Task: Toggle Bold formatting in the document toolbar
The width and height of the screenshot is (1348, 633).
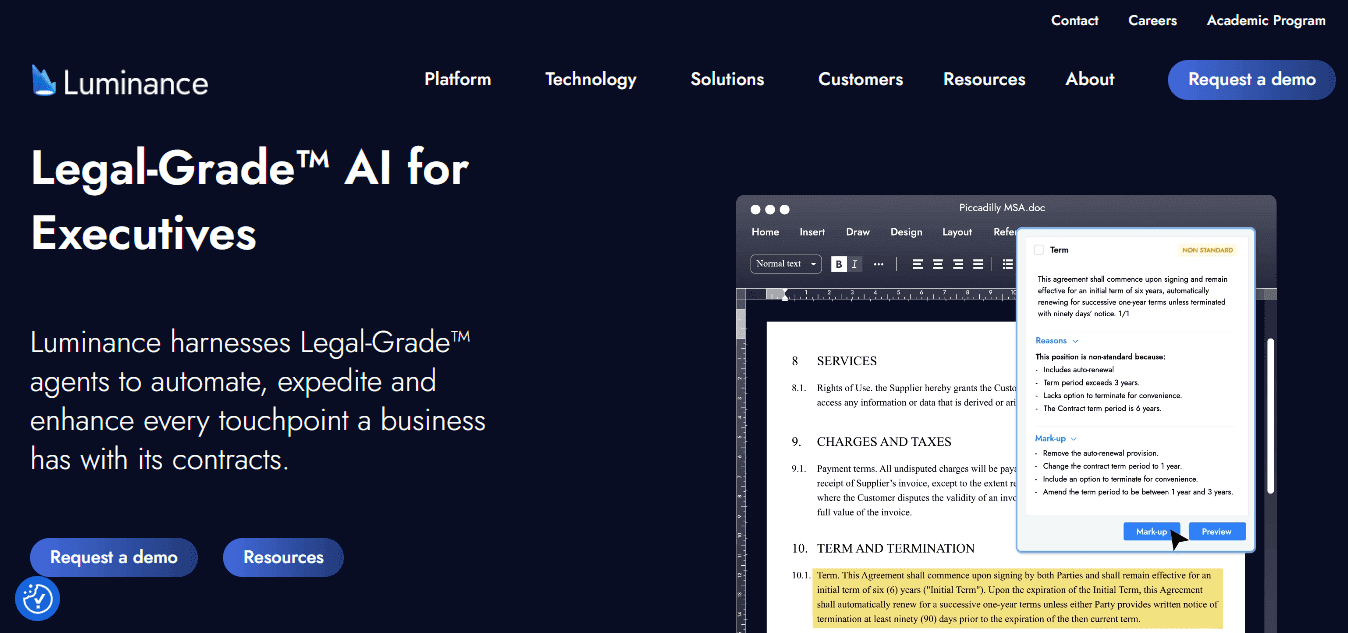Action: pyautogui.click(x=839, y=264)
